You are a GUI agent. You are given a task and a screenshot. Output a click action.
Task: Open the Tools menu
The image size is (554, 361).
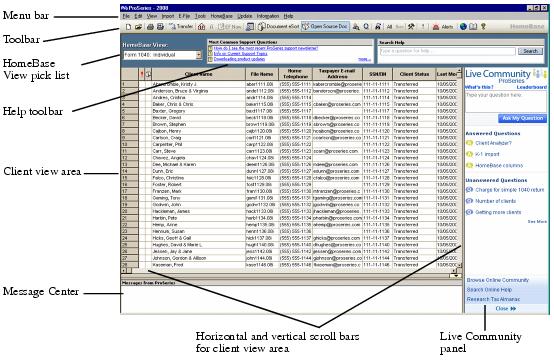(200, 16)
